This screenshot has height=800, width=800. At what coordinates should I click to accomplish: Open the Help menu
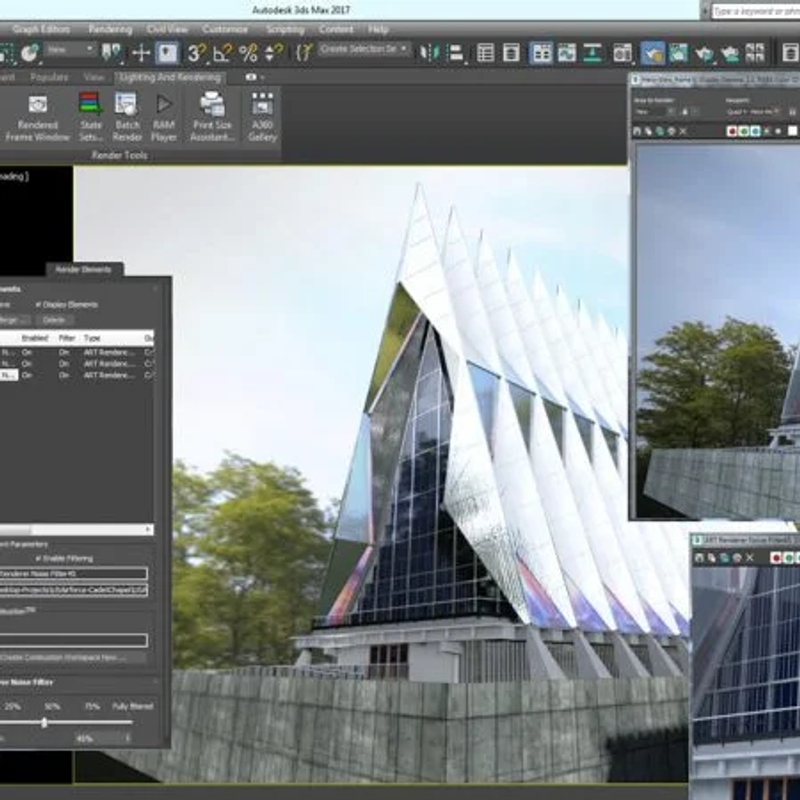tap(378, 29)
